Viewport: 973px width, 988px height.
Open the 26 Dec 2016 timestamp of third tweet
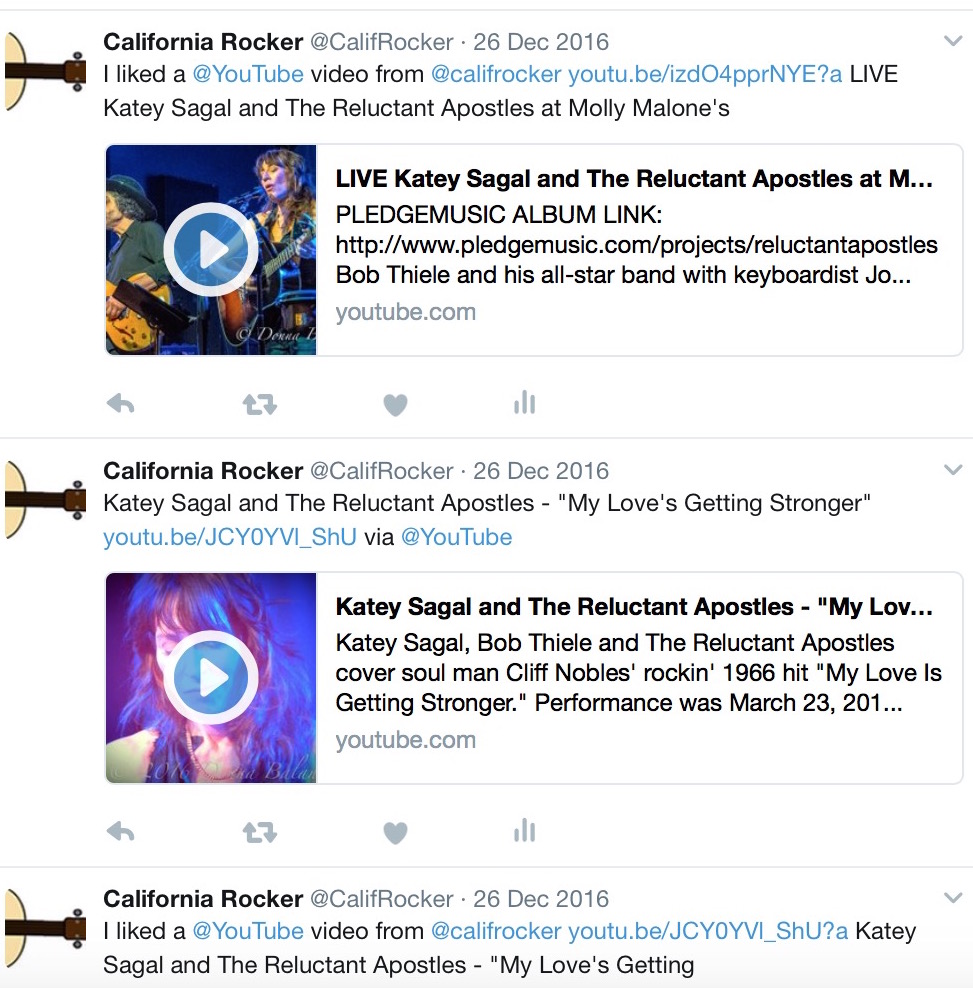coord(541,899)
